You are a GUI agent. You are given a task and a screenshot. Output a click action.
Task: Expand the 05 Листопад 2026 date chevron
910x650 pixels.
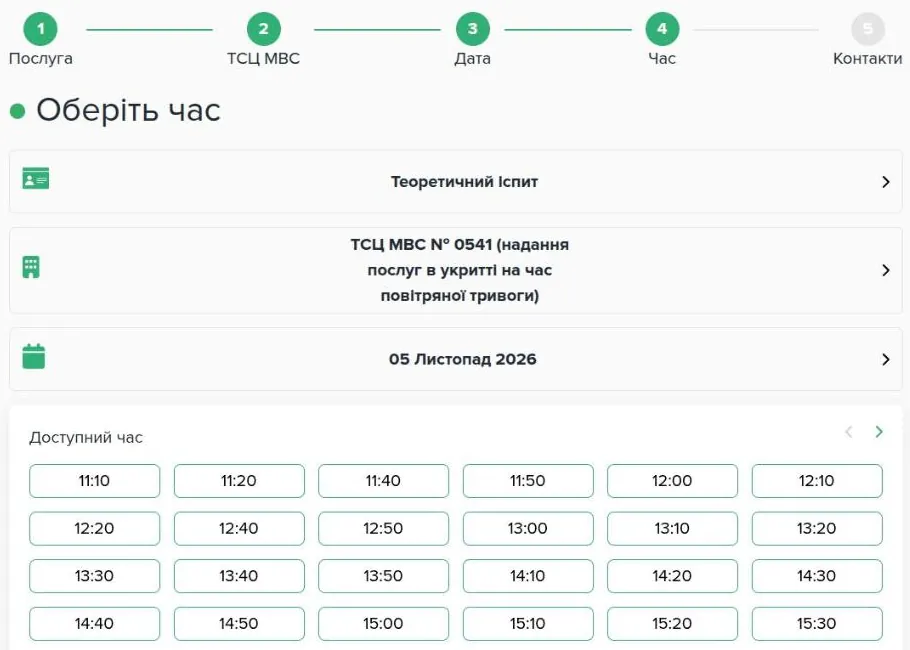coord(886,359)
